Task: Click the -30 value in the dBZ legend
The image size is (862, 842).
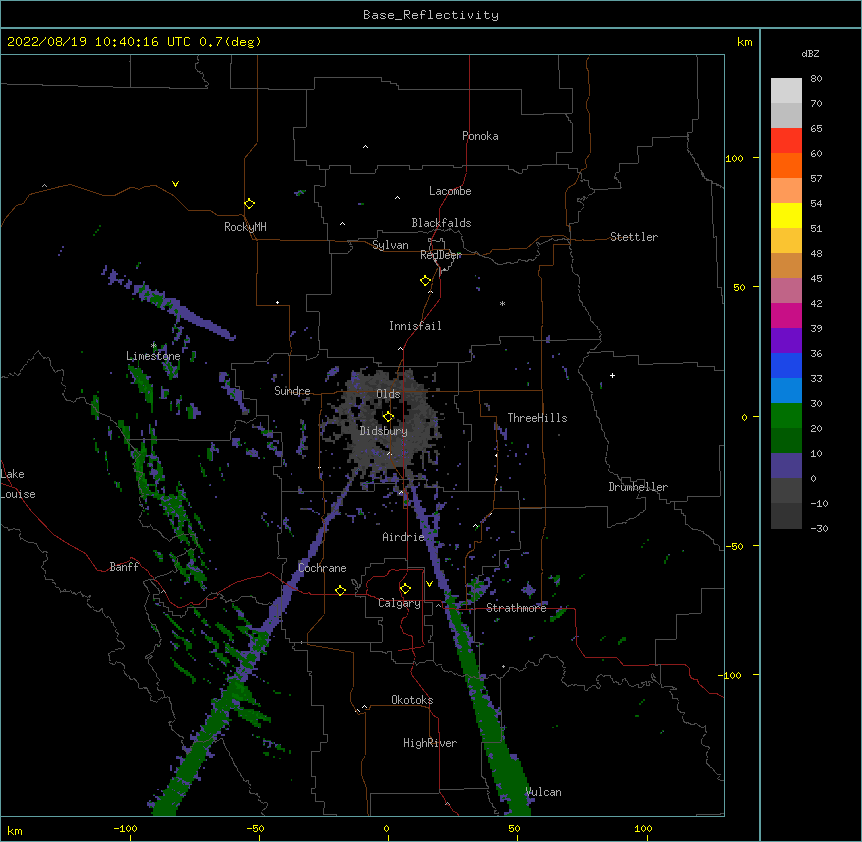Action: (x=819, y=528)
